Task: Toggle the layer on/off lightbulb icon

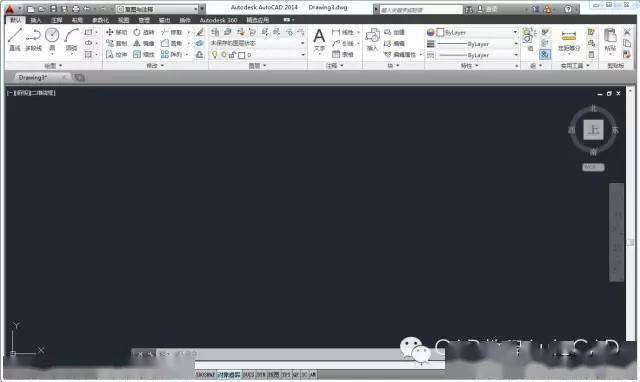Action: click(x=215, y=54)
